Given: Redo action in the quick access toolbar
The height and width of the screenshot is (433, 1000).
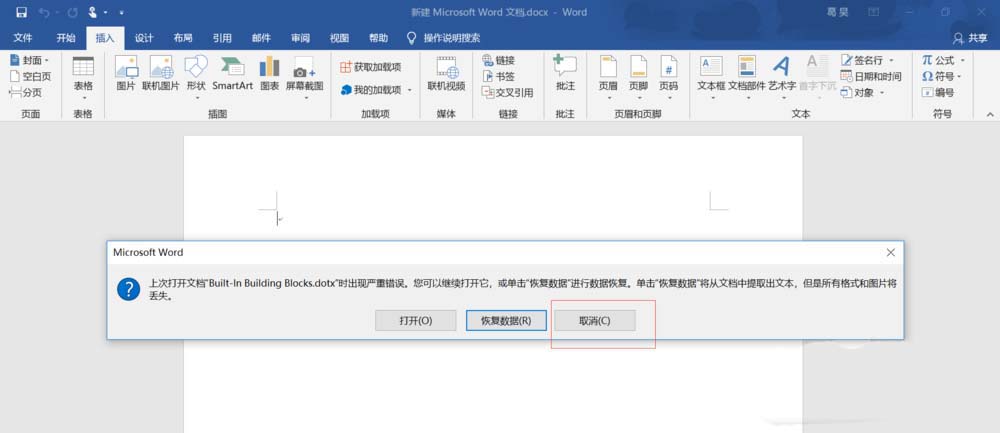Looking at the screenshot, I should pyautogui.click(x=72, y=12).
